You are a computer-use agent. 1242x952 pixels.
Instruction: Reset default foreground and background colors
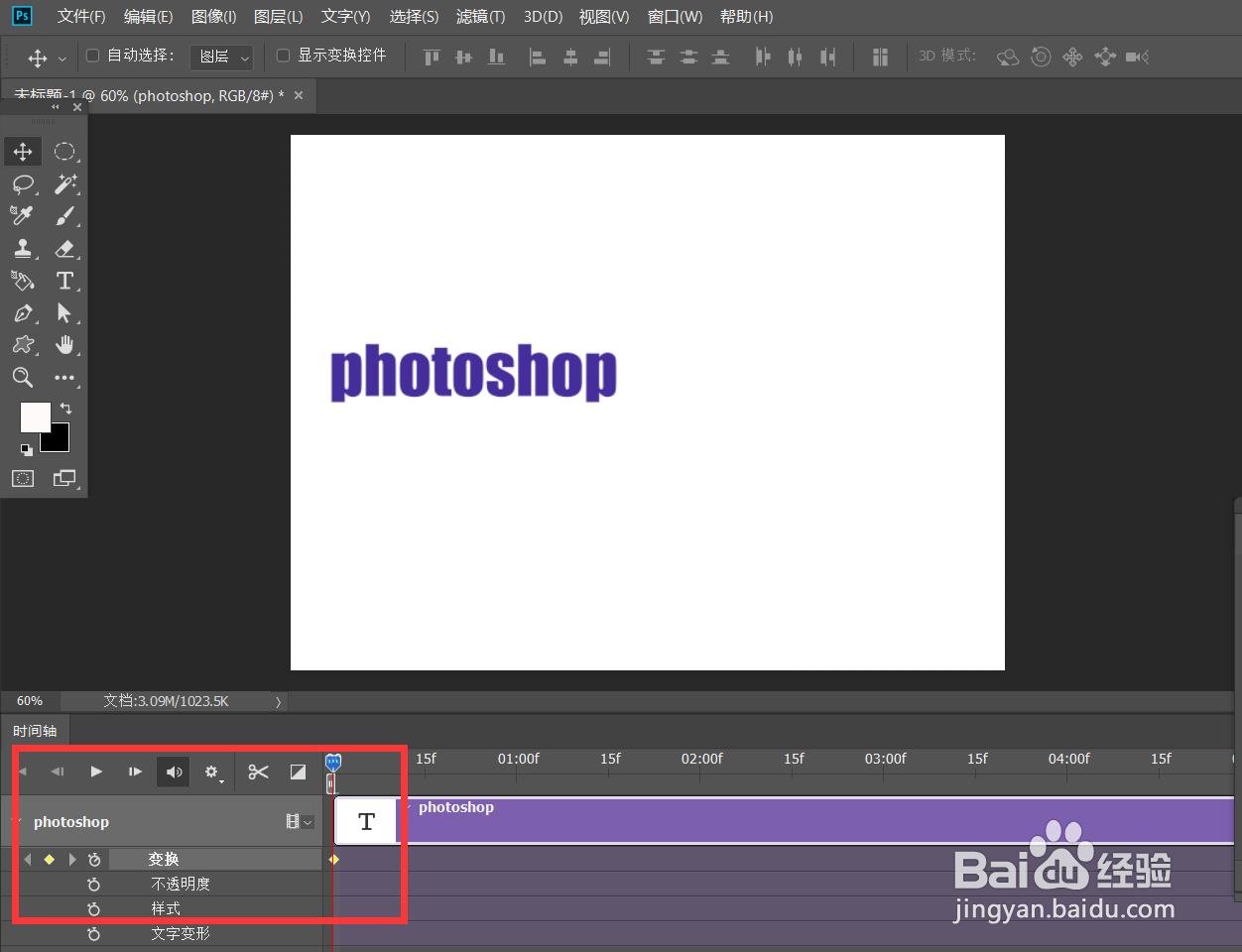[27, 449]
